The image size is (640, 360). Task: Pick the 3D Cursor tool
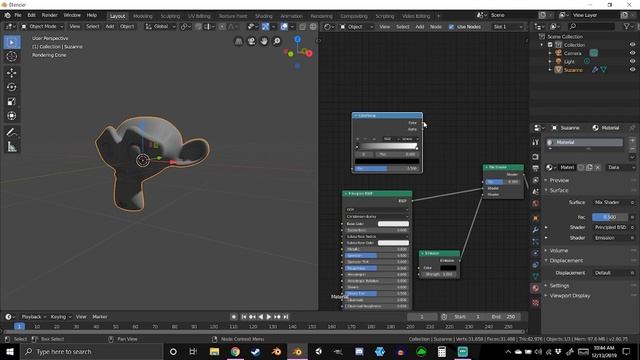pos(12,56)
